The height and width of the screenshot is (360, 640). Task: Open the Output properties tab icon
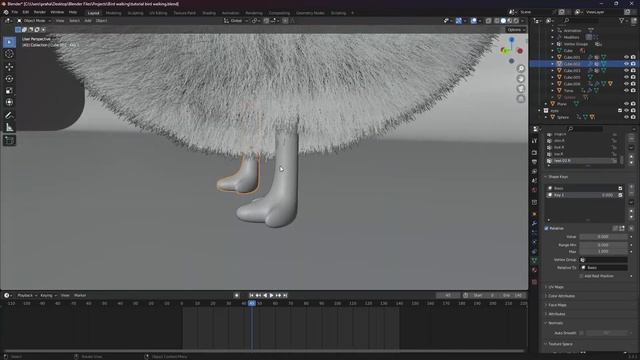534,162
